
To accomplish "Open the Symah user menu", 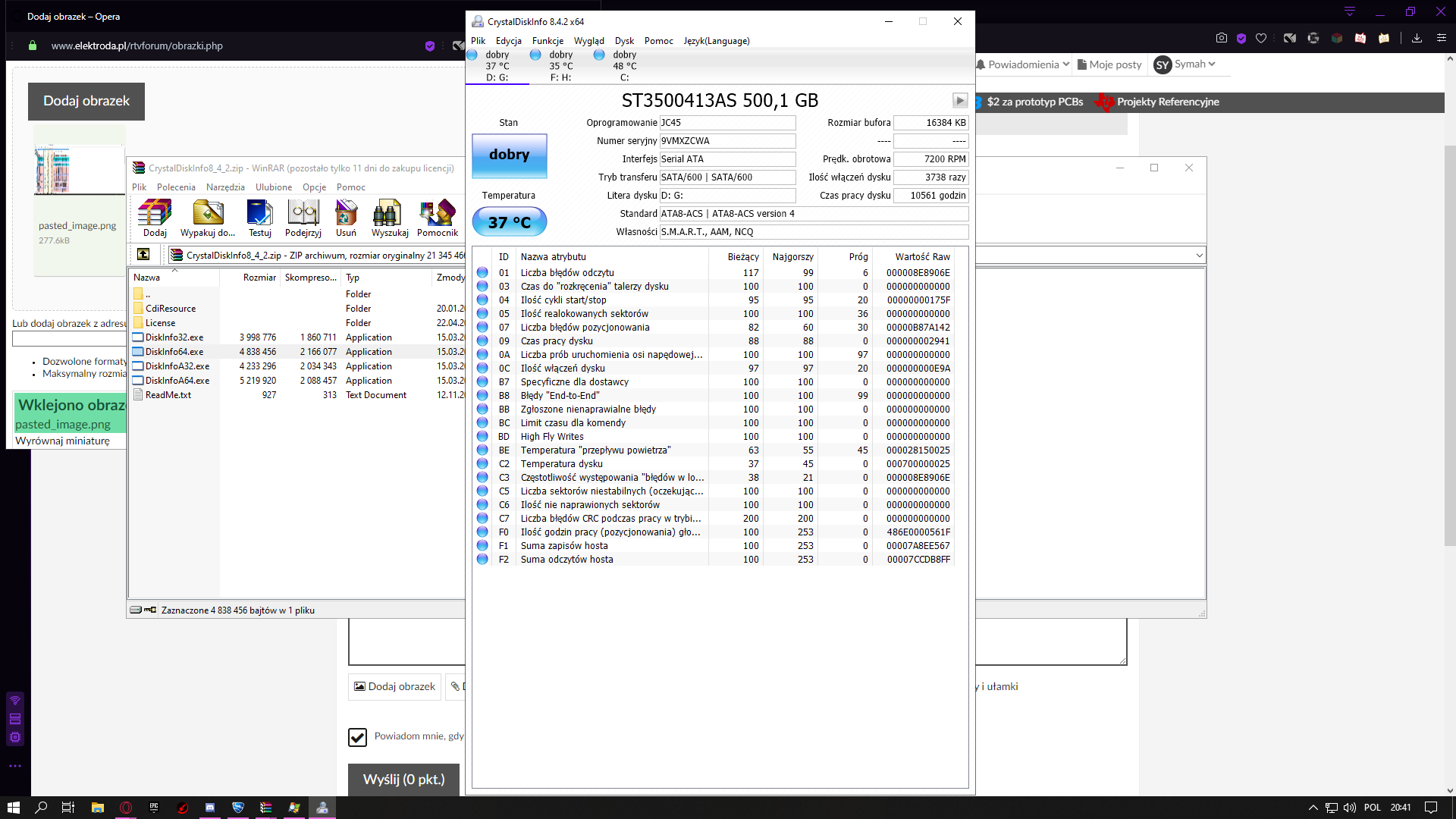I will (x=1185, y=64).
